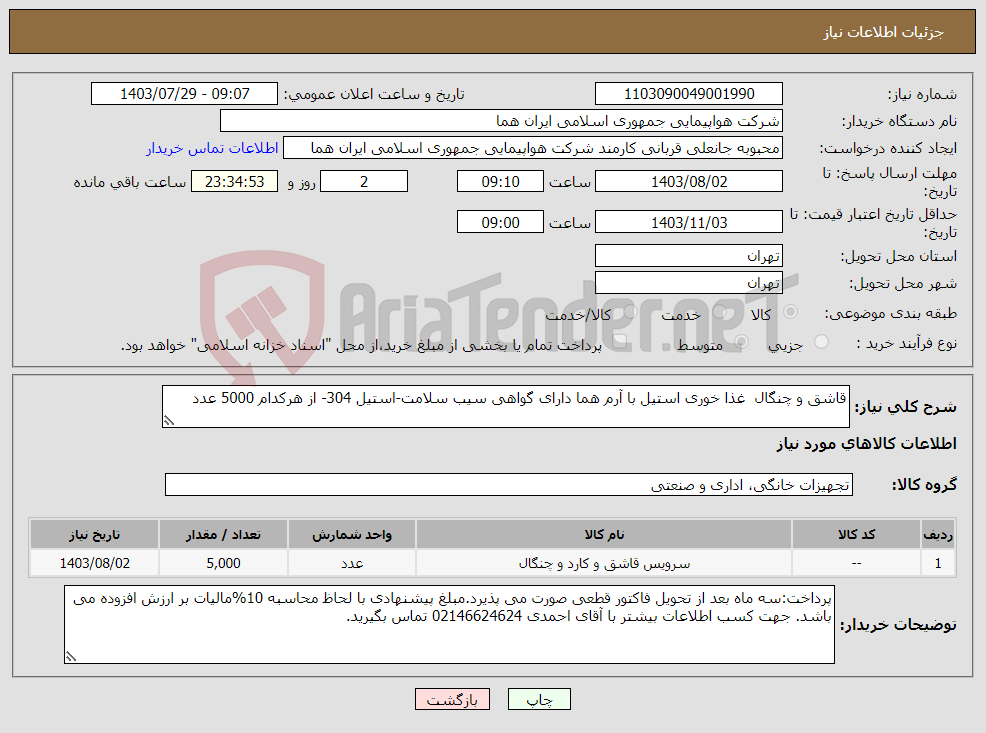Click the اطلاعات کالاهای مورد نیاز section heading
Image resolution: width=986 pixels, height=733 pixels.
866,444
